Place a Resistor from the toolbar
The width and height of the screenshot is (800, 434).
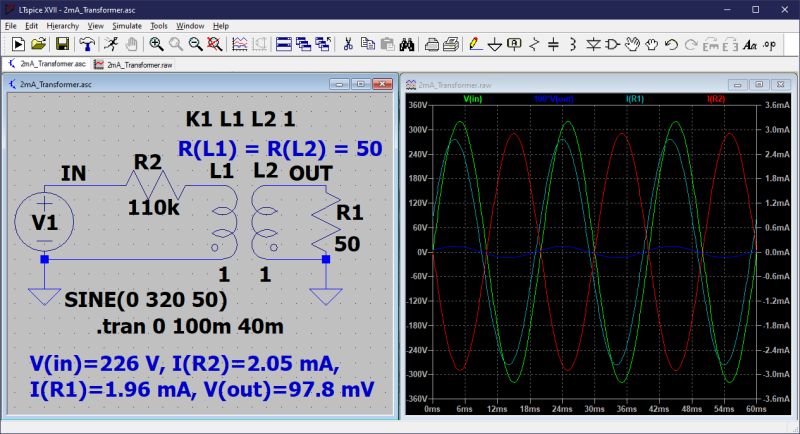pyautogui.click(x=534, y=44)
